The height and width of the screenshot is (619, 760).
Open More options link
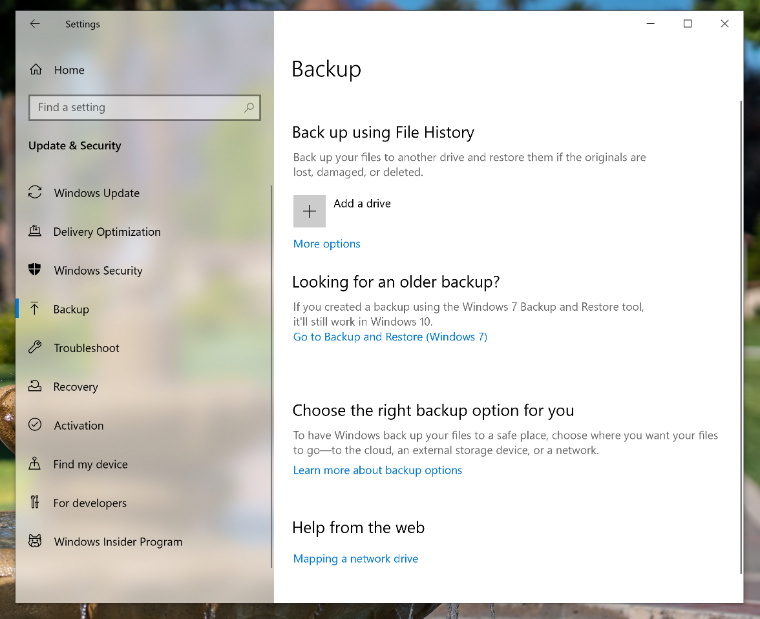click(x=327, y=244)
